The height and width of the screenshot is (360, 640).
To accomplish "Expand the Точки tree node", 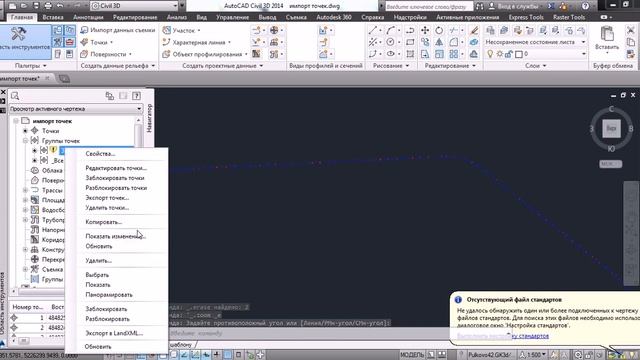I will click(x=25, y=131).
